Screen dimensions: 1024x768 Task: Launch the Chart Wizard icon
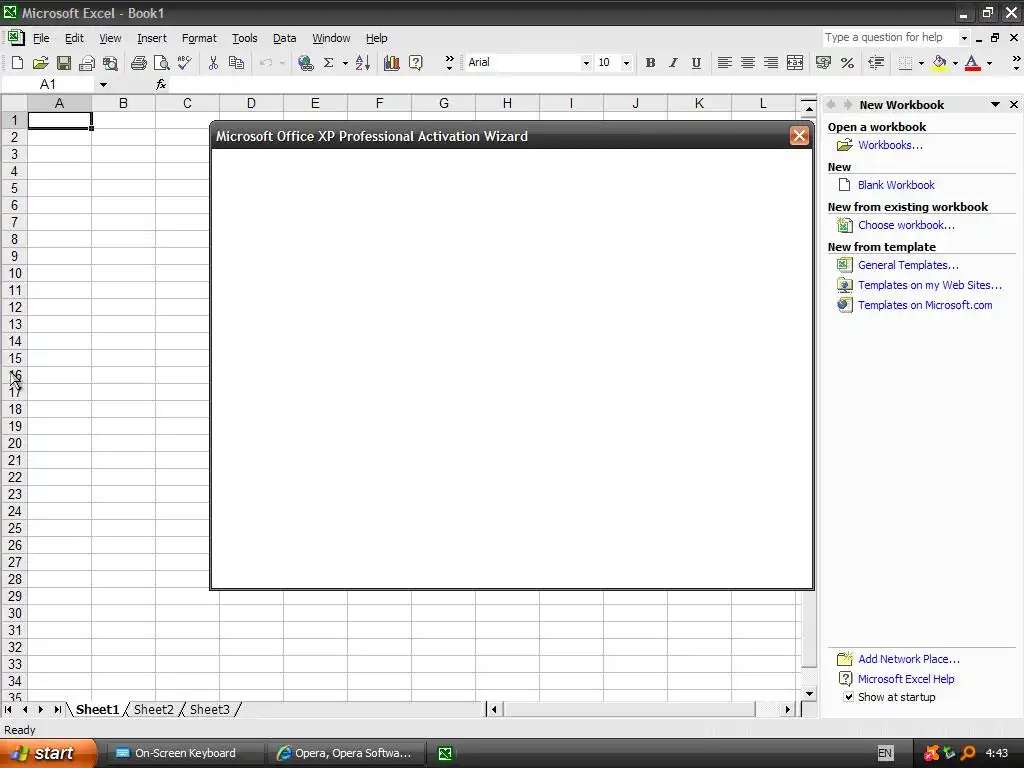click(x=392, y=63)
